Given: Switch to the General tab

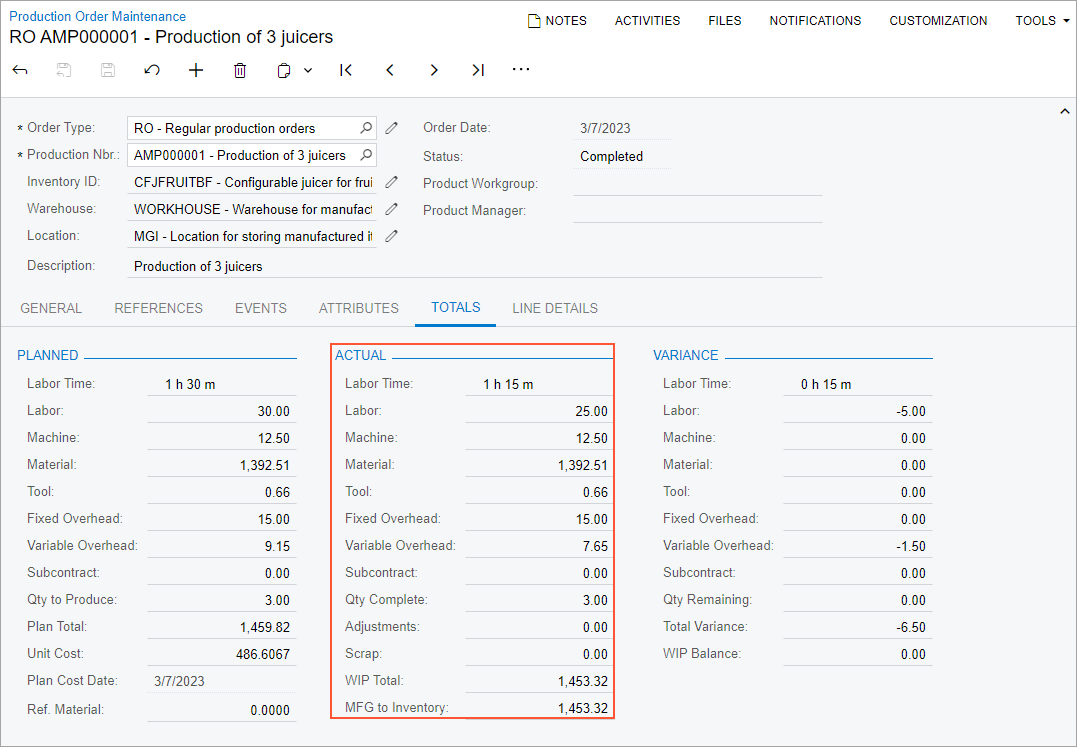Looking at the screenshot, I should (x=51, y=308).
